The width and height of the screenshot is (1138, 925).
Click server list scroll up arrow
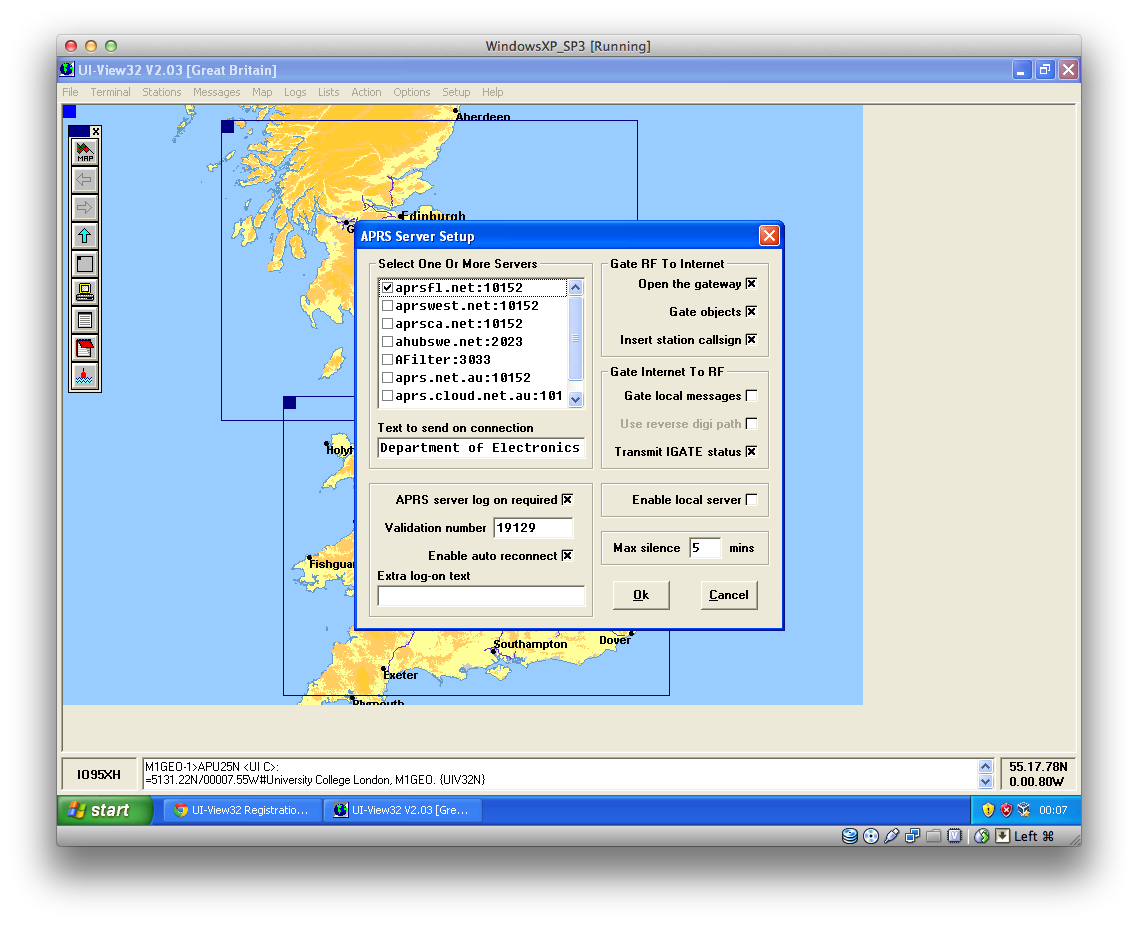576,287
